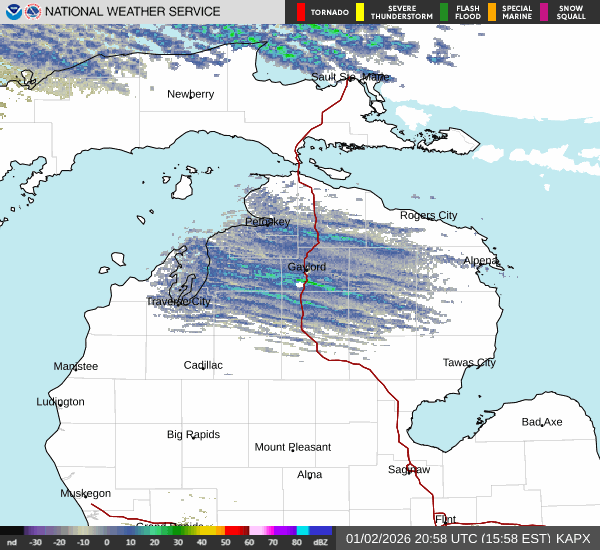
Task: Click the Newberry city label
Action: (x=190, y=94)
